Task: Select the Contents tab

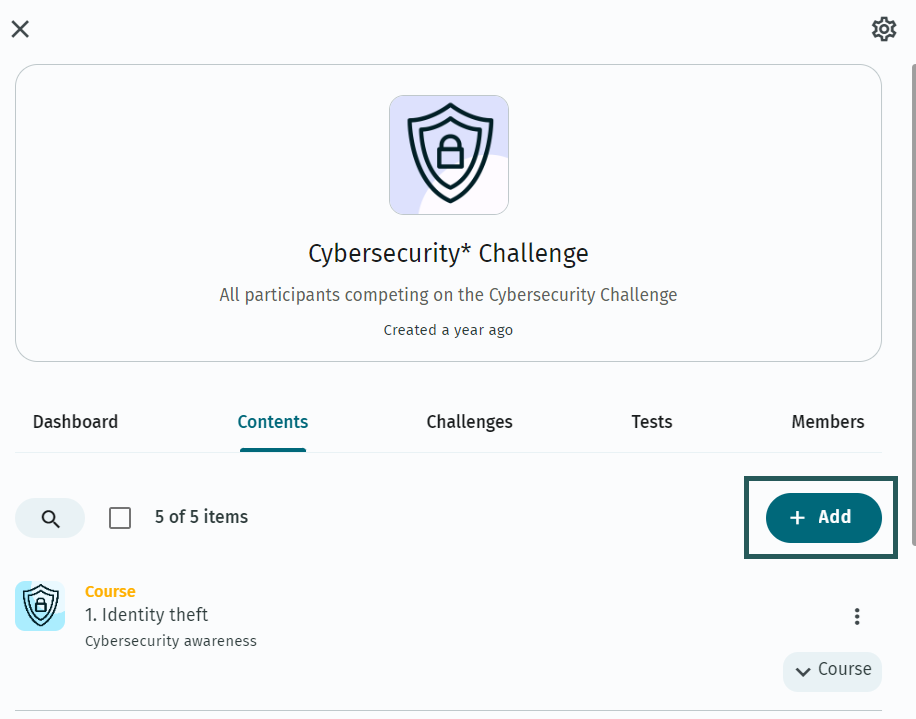Action: click(273, 422)
